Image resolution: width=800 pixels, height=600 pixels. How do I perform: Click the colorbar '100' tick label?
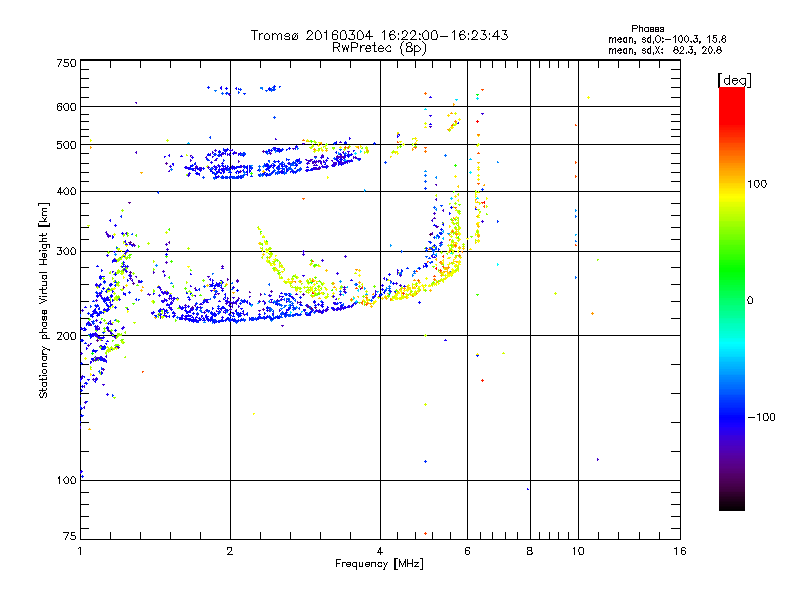757,184
